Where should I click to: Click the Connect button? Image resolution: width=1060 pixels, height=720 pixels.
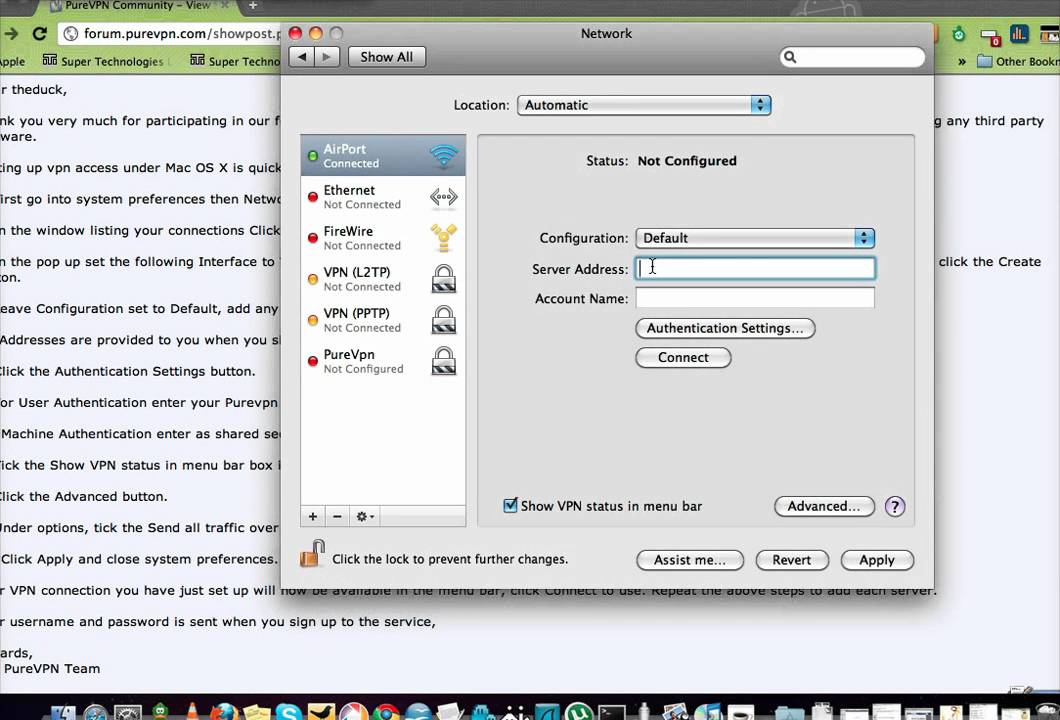[683, 358]
